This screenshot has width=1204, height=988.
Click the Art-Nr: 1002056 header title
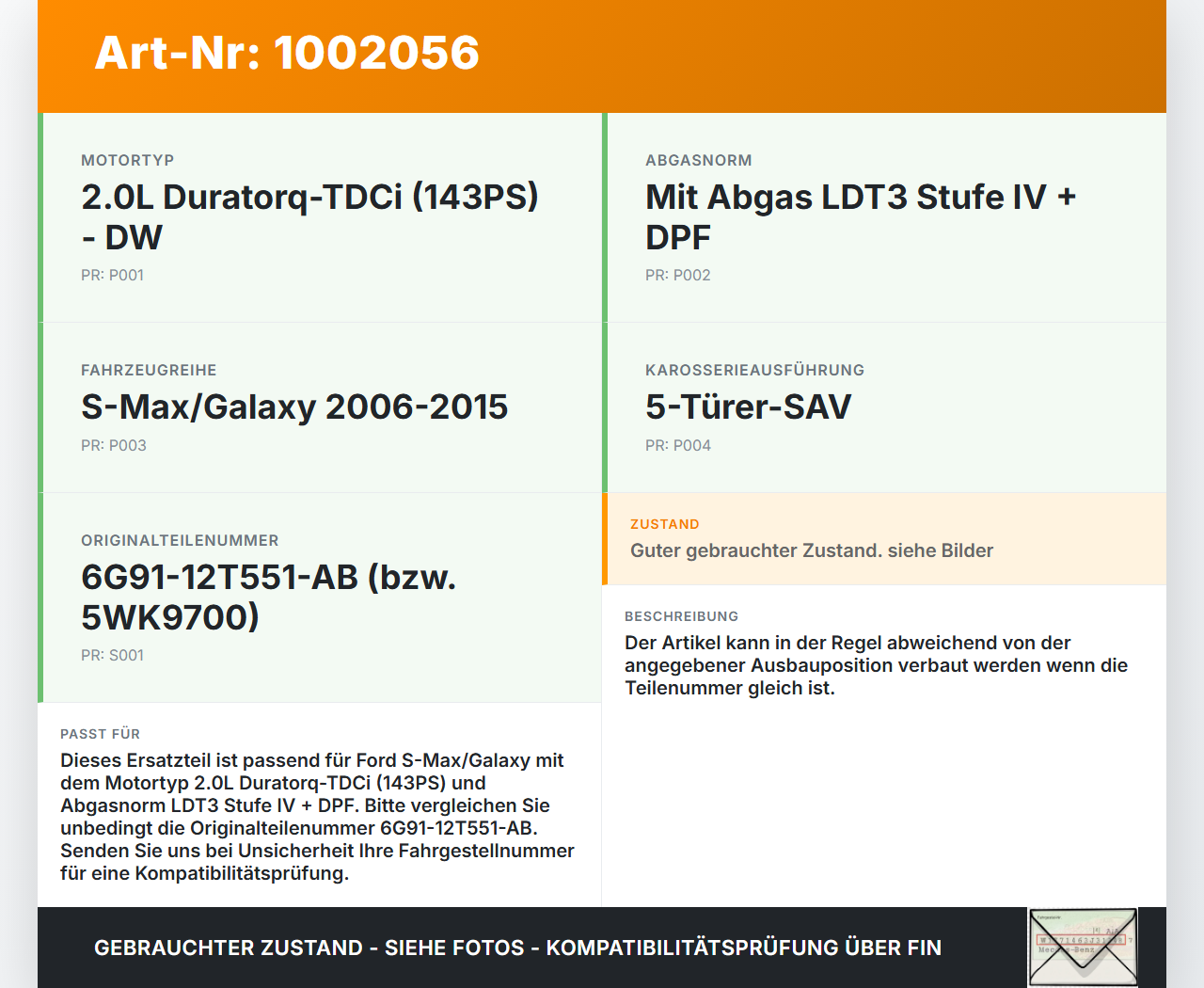tap(287, 53)
